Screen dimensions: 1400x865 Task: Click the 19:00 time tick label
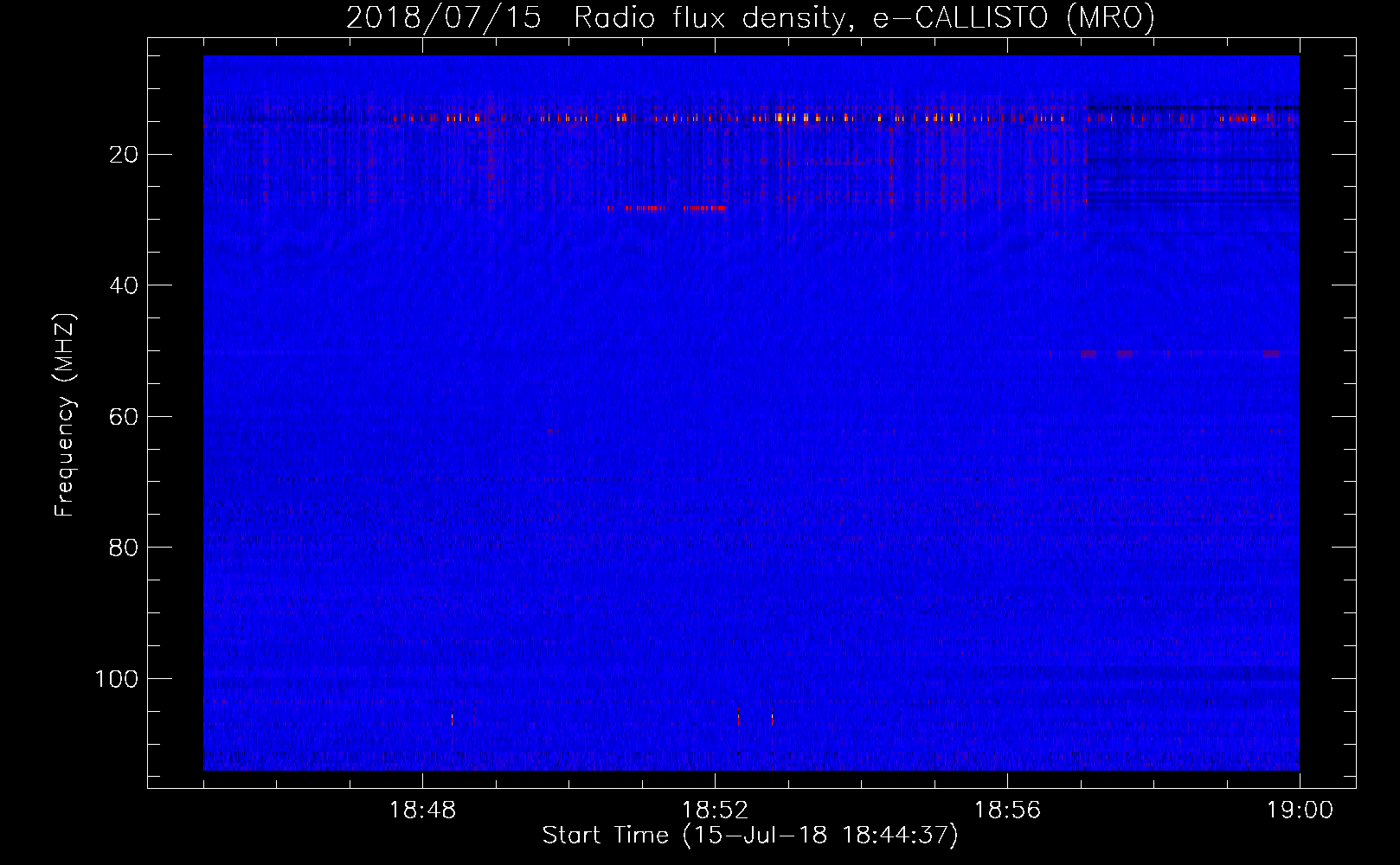pos(1300,811)
